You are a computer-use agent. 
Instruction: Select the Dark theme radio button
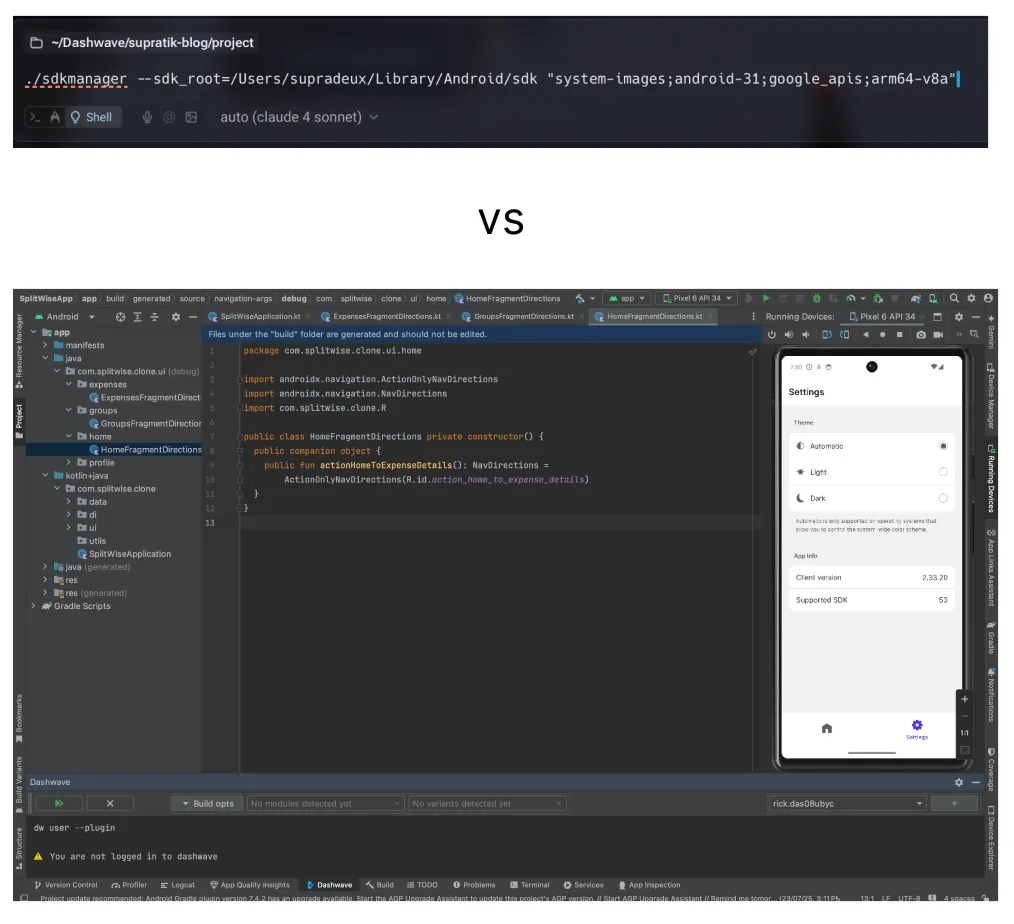click(x=942, y=498)
